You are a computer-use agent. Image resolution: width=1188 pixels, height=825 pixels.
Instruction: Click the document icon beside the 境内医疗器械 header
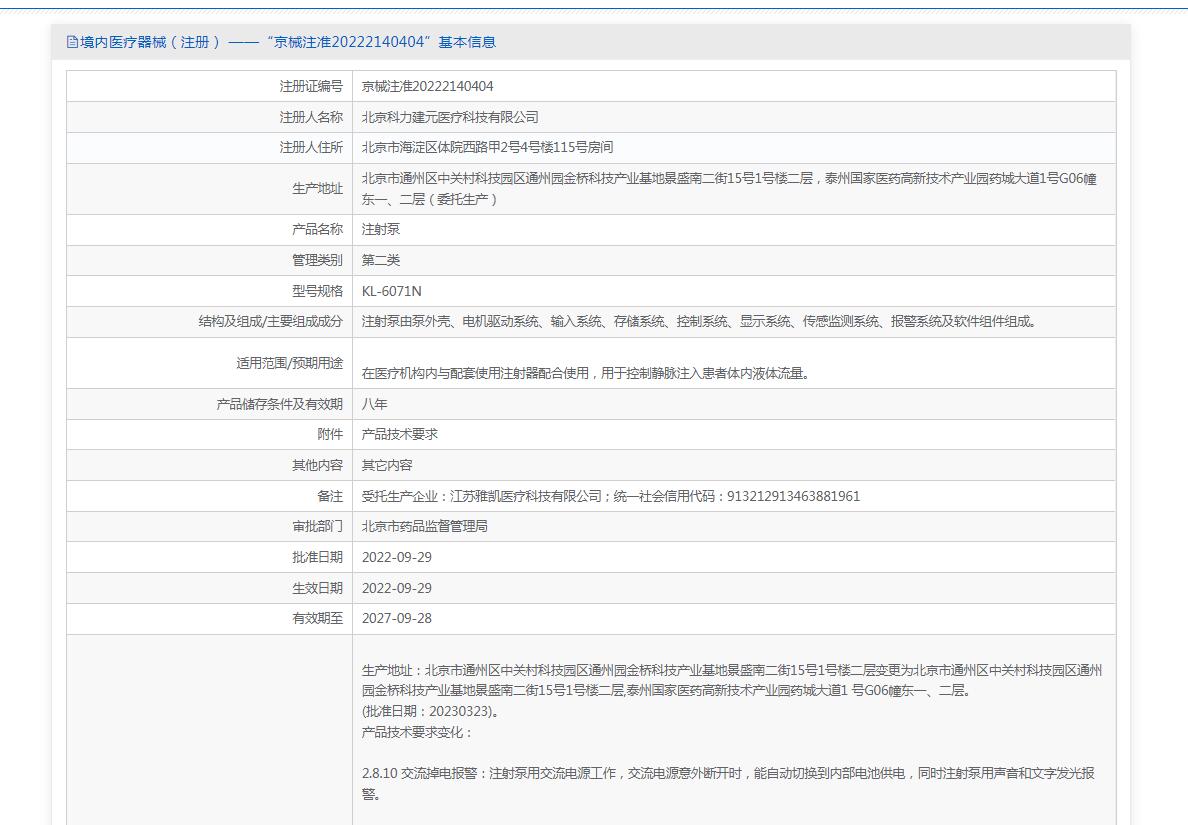pos(72,42)
